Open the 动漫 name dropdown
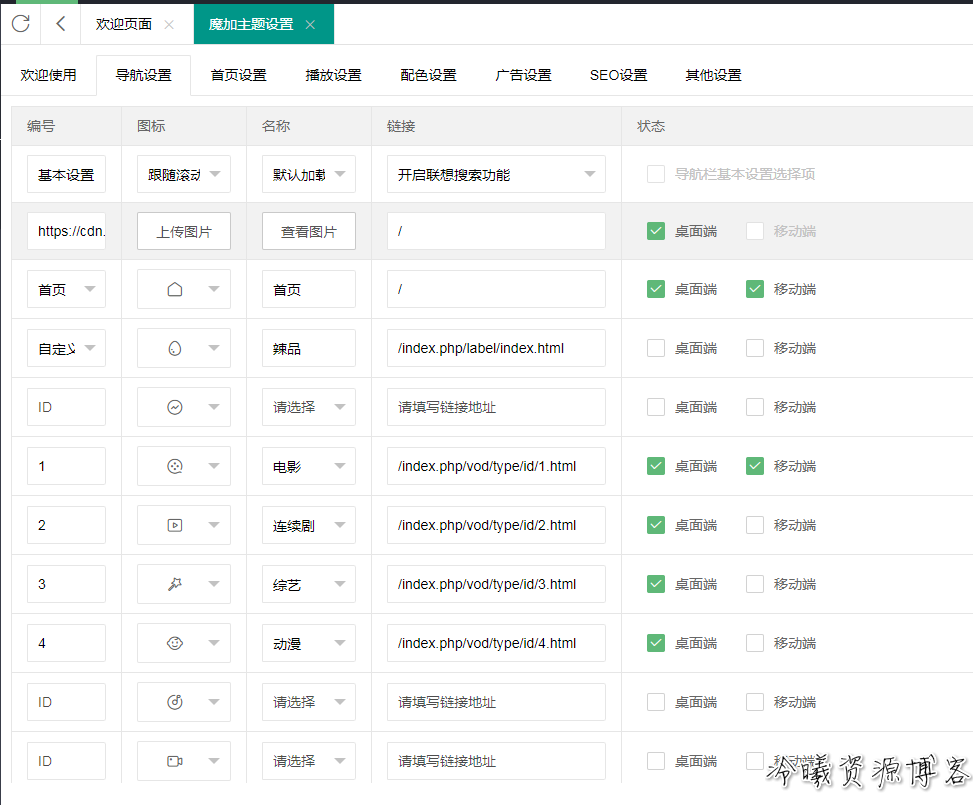This screenshot has height=805, width=973. point(308,643)
